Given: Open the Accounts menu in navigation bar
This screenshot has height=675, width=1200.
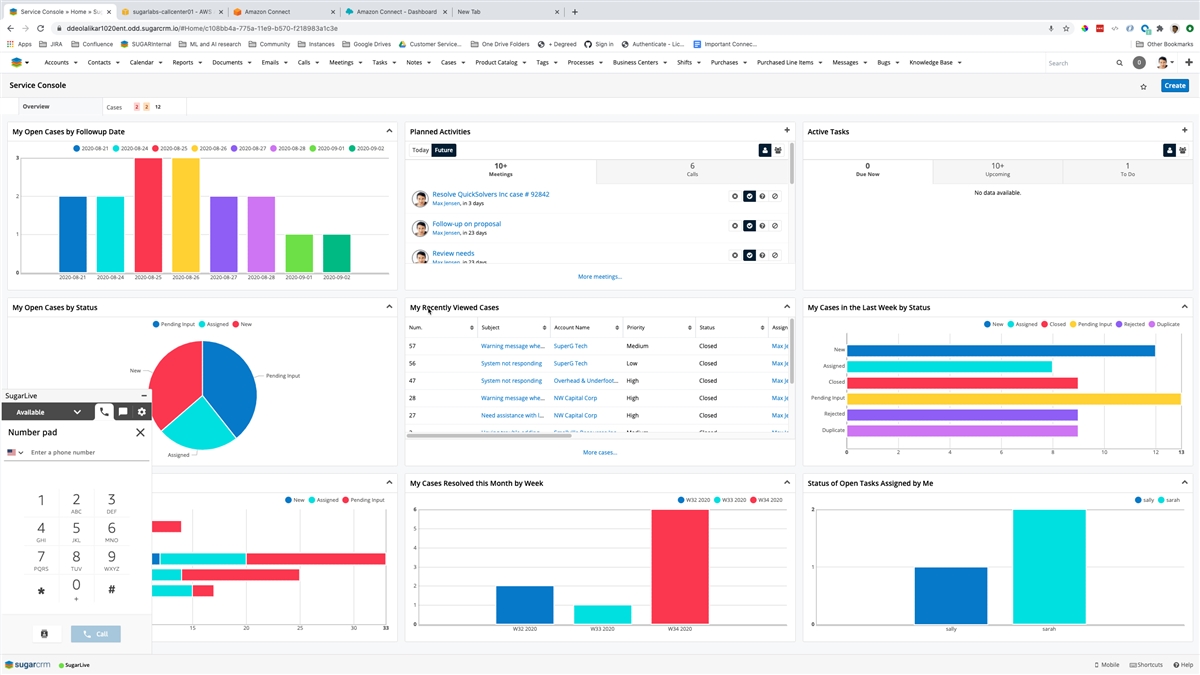Looking at the screenshot, I should click(60, 63).
